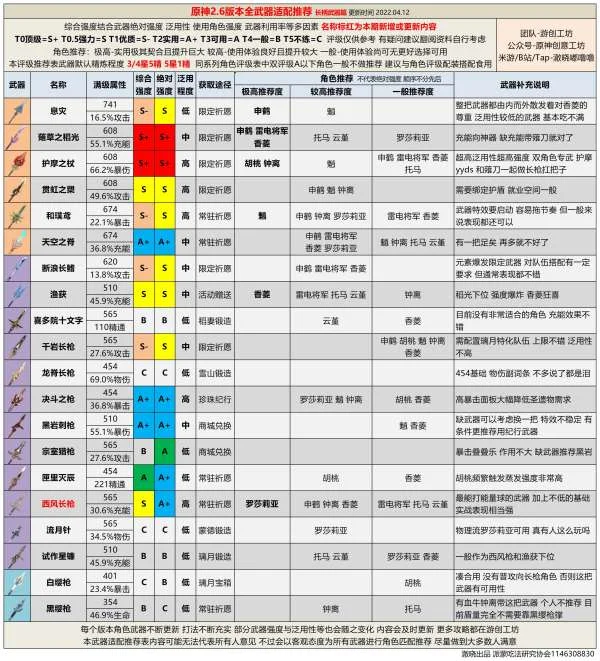The height and width of the screenshot is (661, 600).
Task: Click the 白缨枪 weapon icon
Action: coord(17,580)
